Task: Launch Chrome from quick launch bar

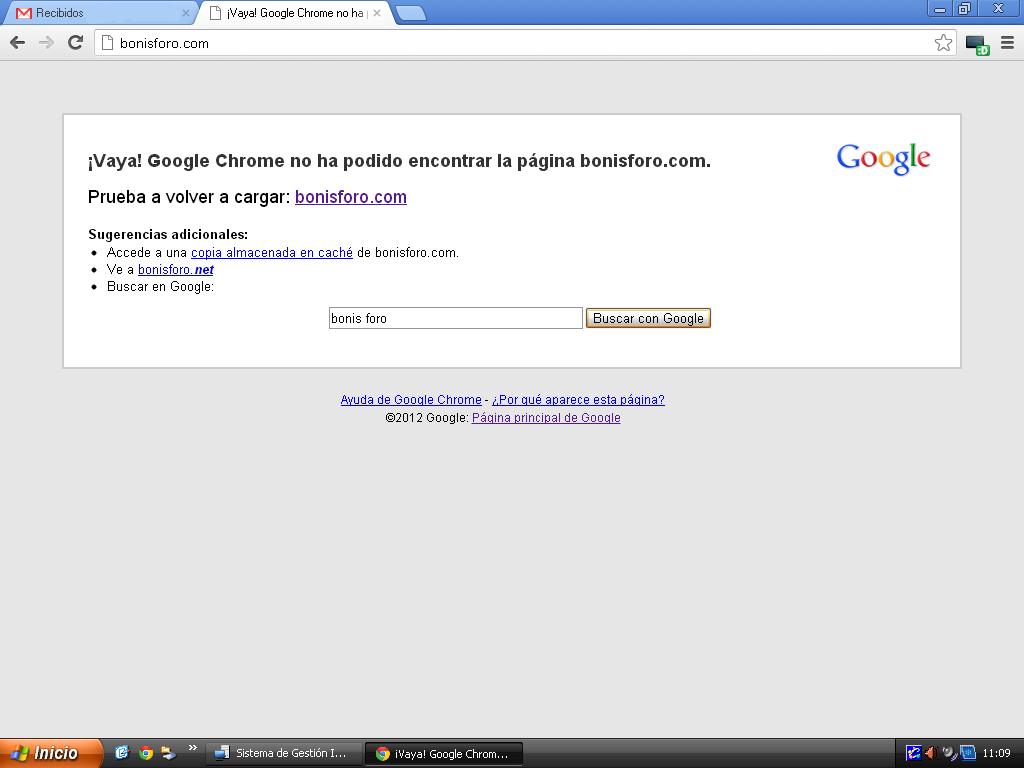Action: [146, 753]
